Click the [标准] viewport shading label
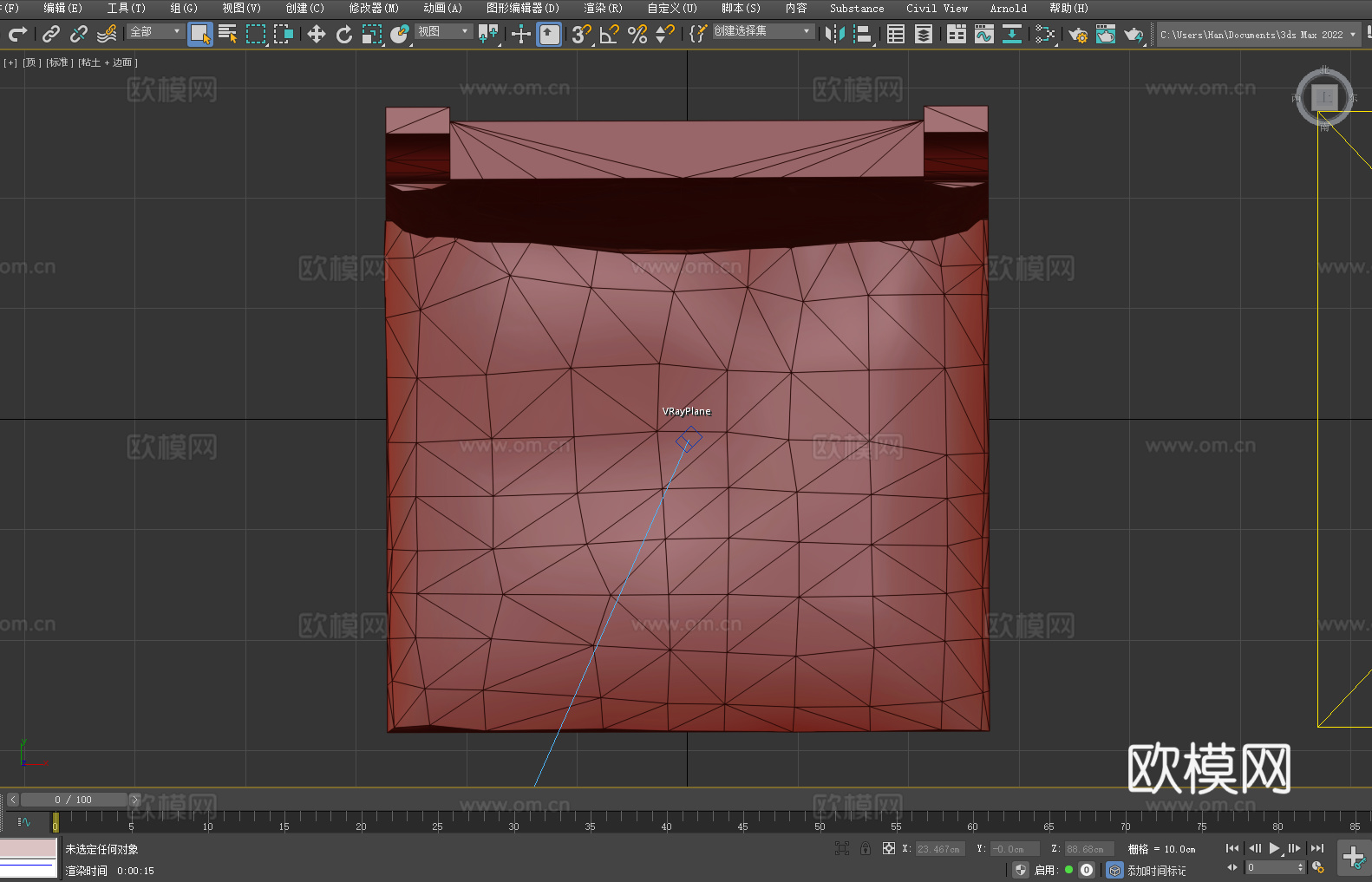The width and height of the screenshot is (1372, 882). (59, 62)
